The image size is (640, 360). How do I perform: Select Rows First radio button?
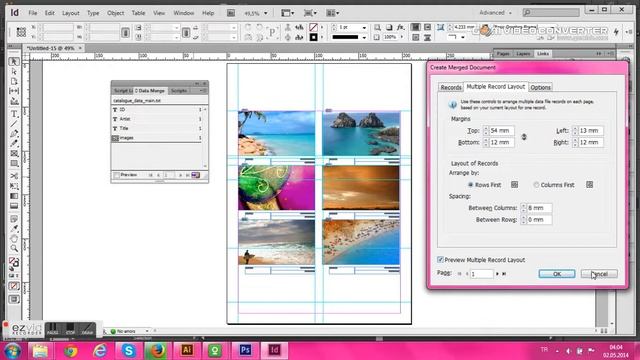tap(470, 185)
